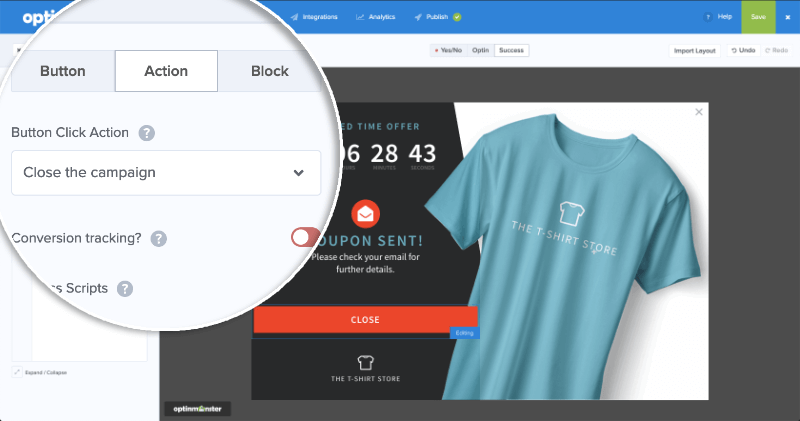The image size is (800, 421).
Task: Click the Expand / Collapse icon
Action: 17,372
